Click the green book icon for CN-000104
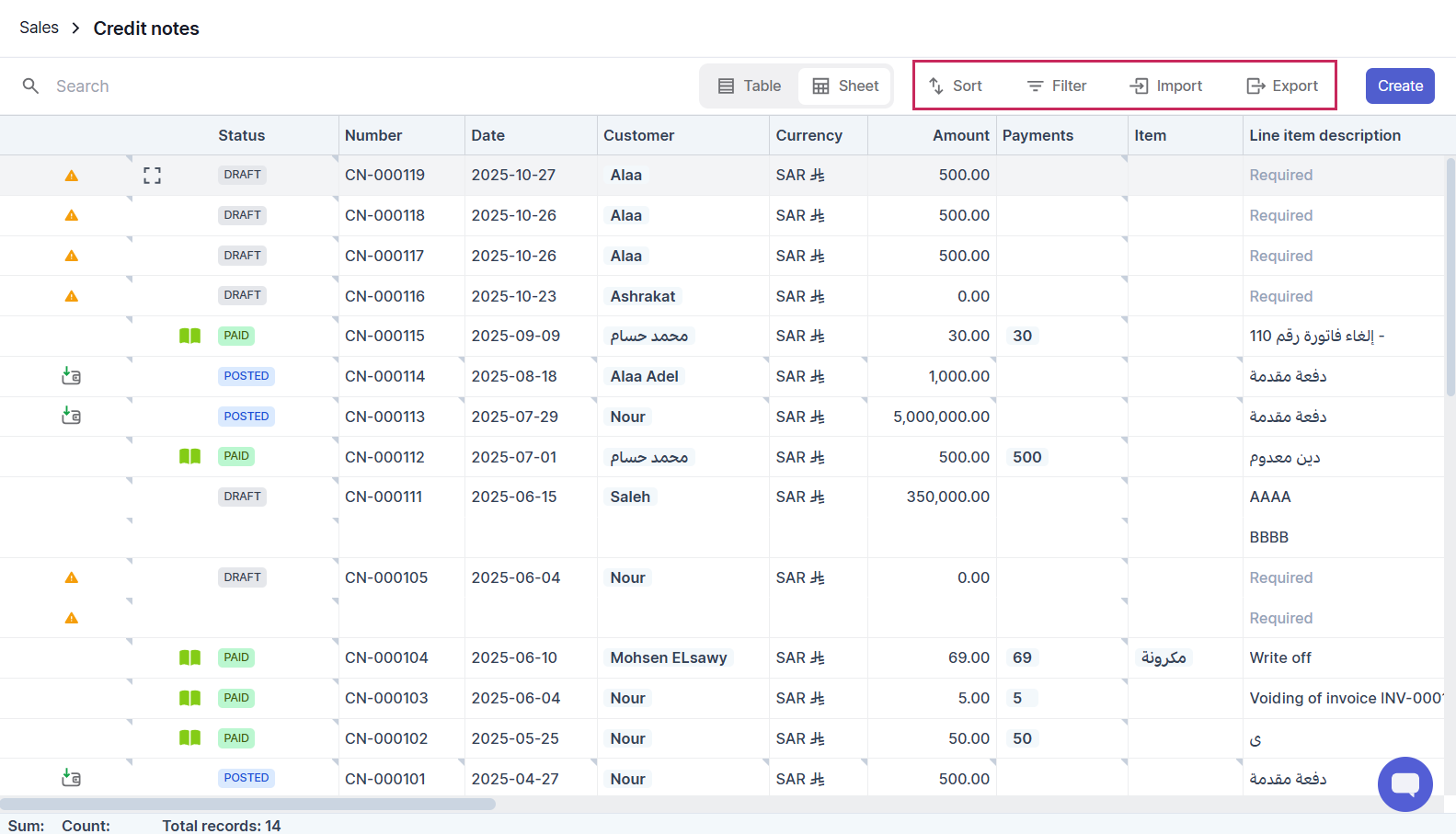1456x834 pixels. (x=189, y=658)
